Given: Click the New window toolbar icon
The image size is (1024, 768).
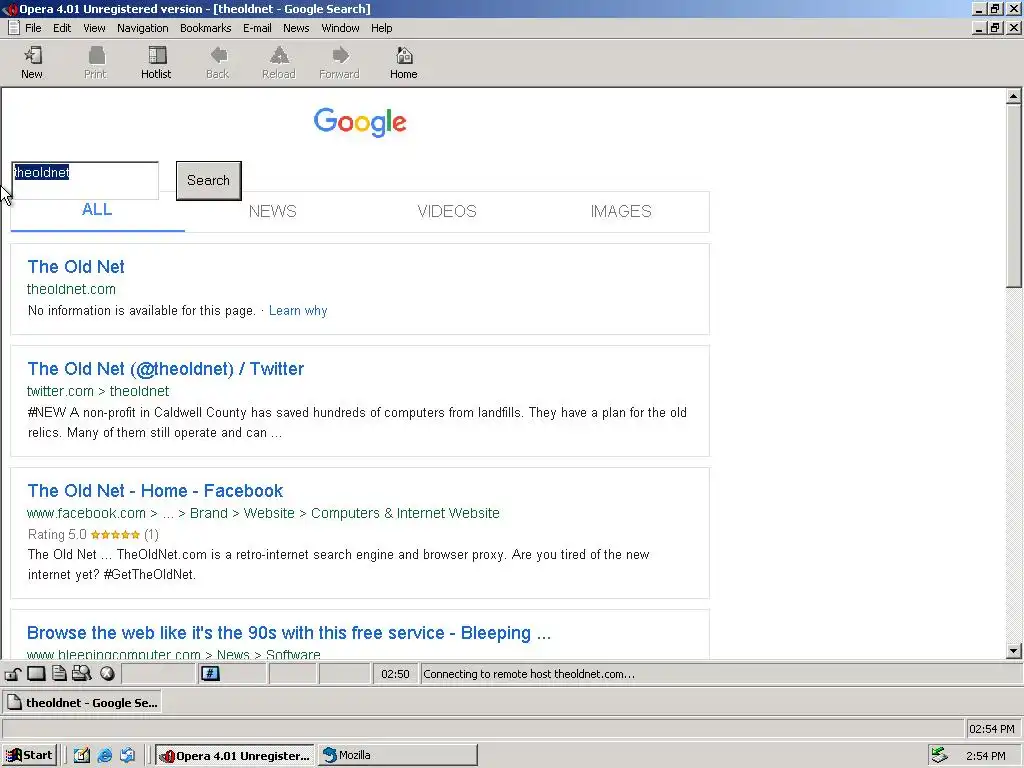Looking at the screenshot, I should pos(32,63).
